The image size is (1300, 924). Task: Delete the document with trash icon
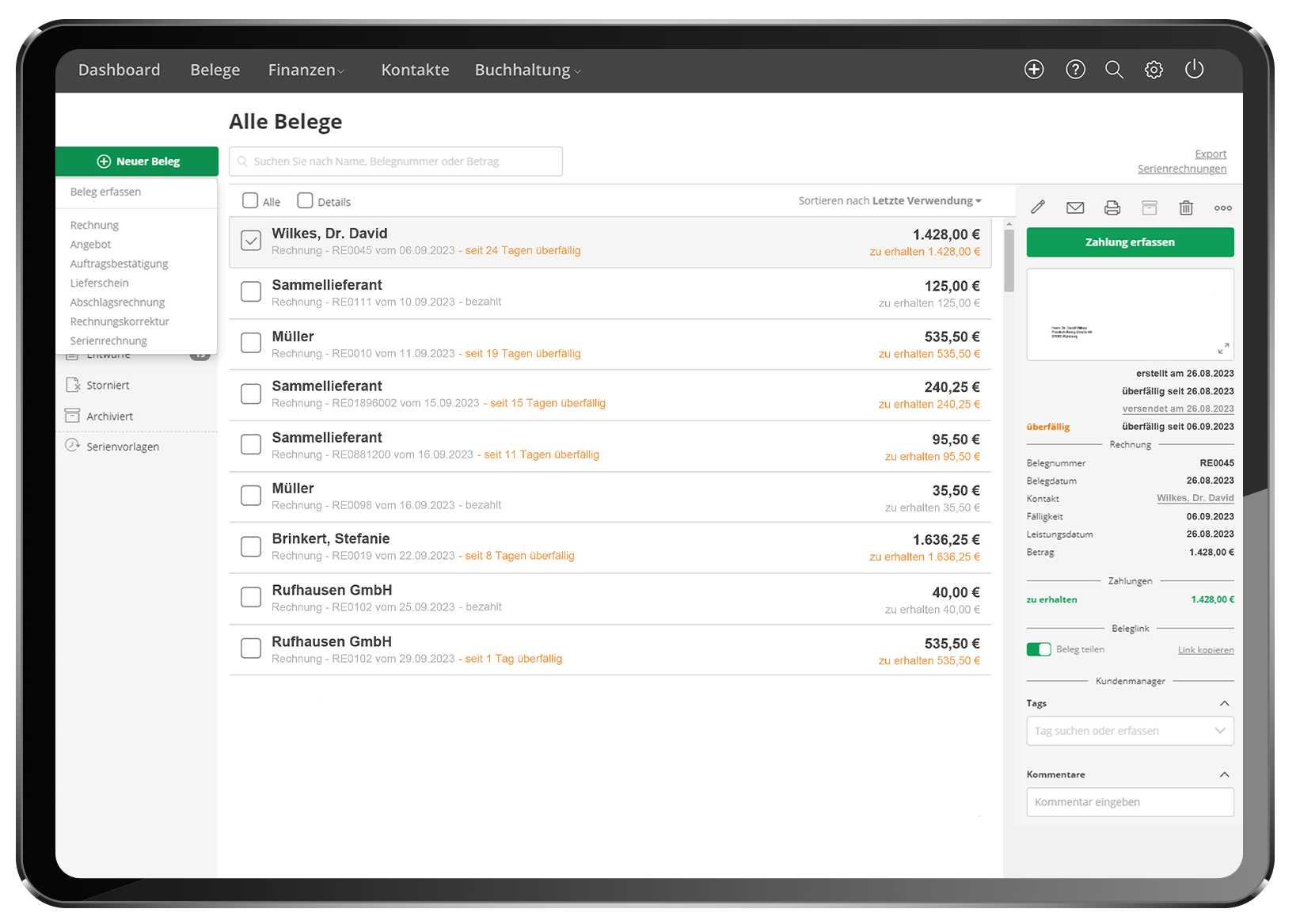[x=1185, y=207]
